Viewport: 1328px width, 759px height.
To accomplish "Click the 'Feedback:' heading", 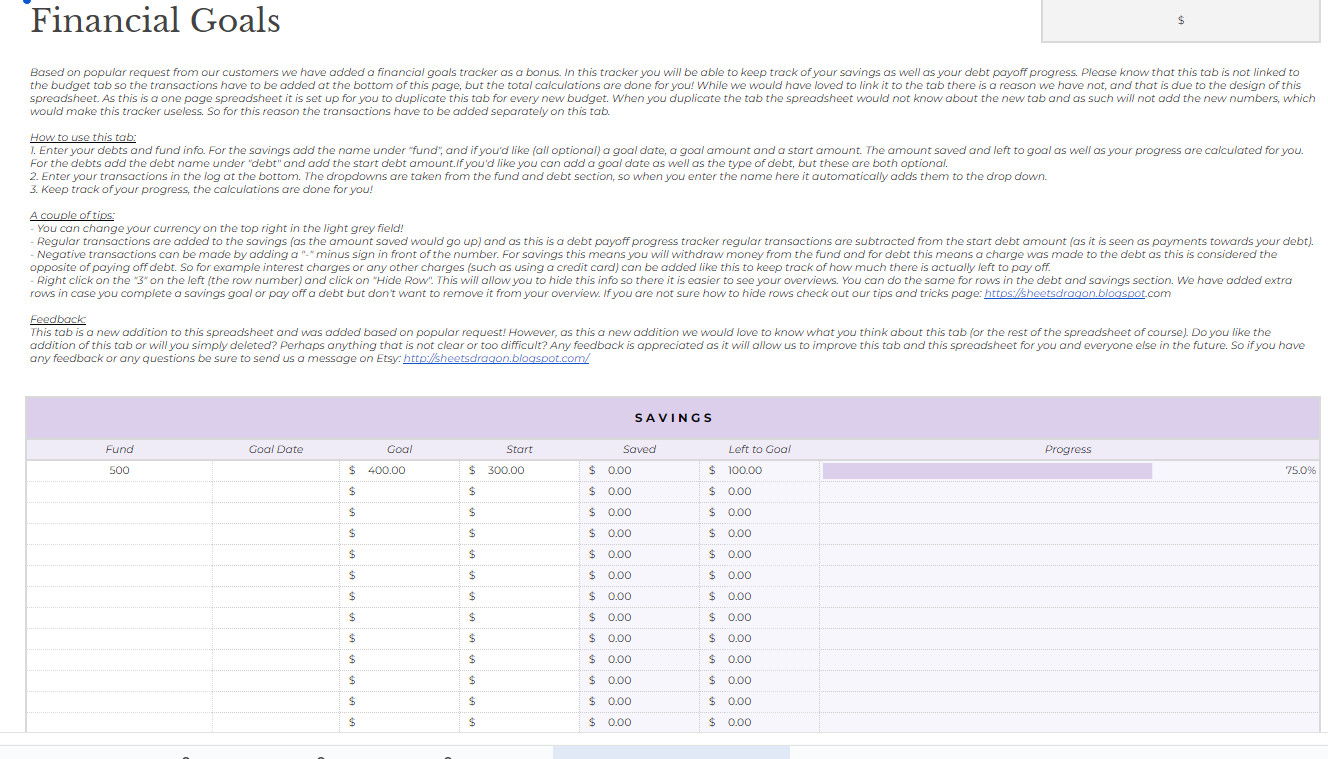I will pos(57,319).
